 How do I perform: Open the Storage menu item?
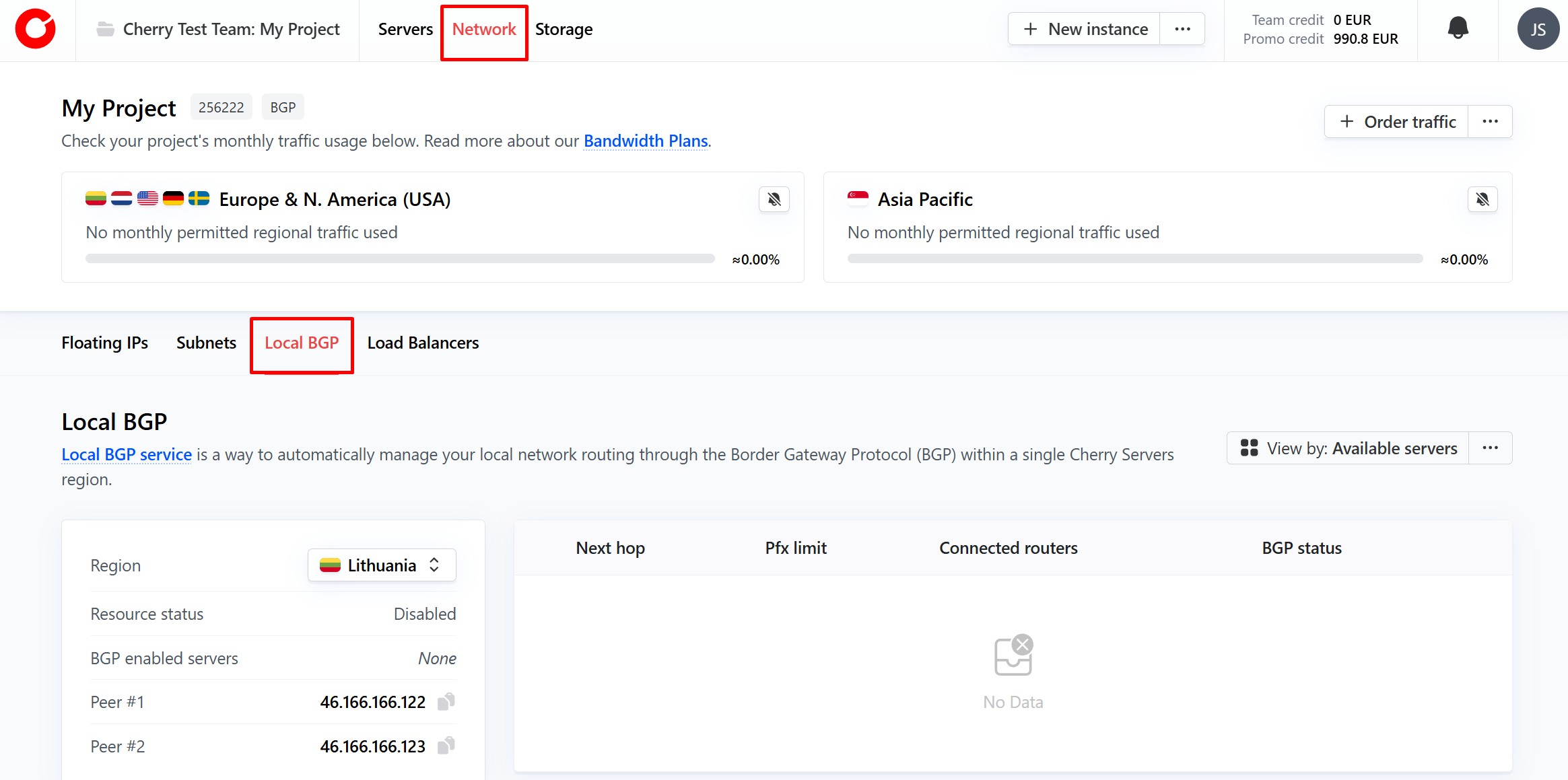pyautogui.click(x=564, y=30)
